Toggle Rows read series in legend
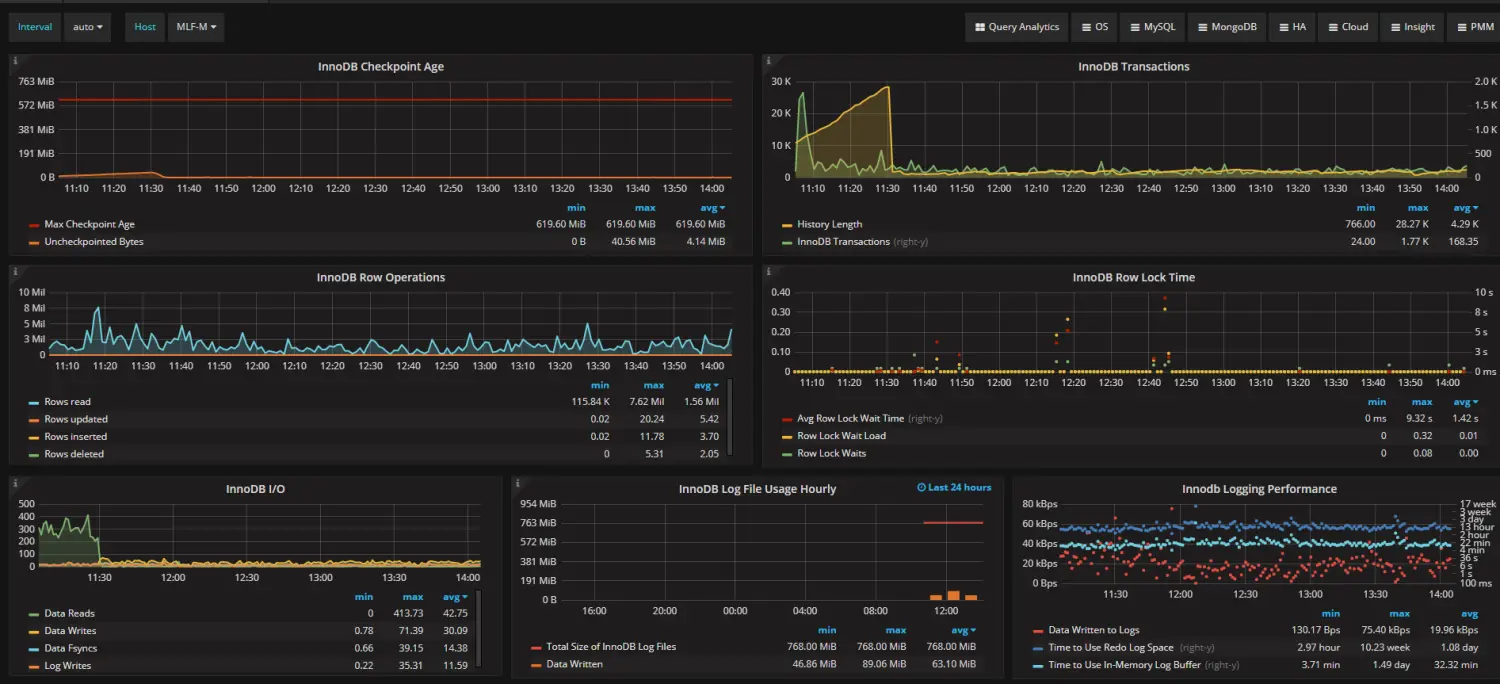Screen dimensions: 1500x684 pos(67,402)
